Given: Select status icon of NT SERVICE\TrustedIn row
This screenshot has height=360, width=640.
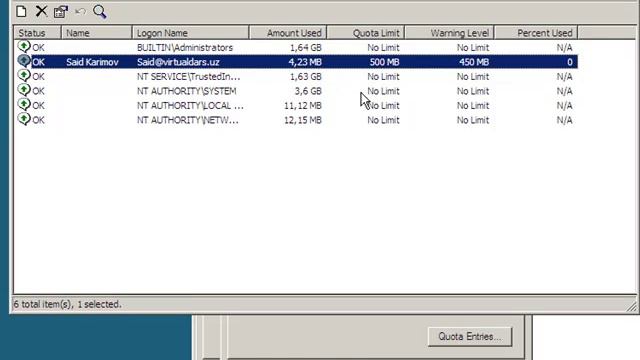Looking at the screenshot, I should click(24, 76).
